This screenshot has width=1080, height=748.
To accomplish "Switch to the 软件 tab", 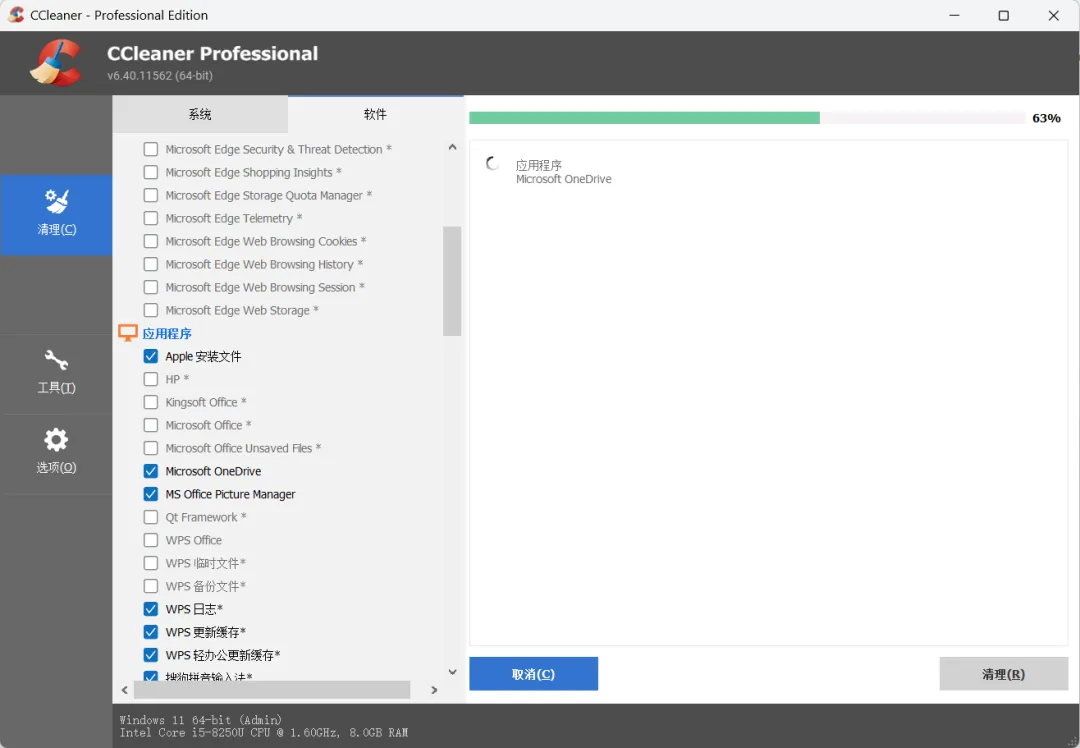I will coord(375,114).
